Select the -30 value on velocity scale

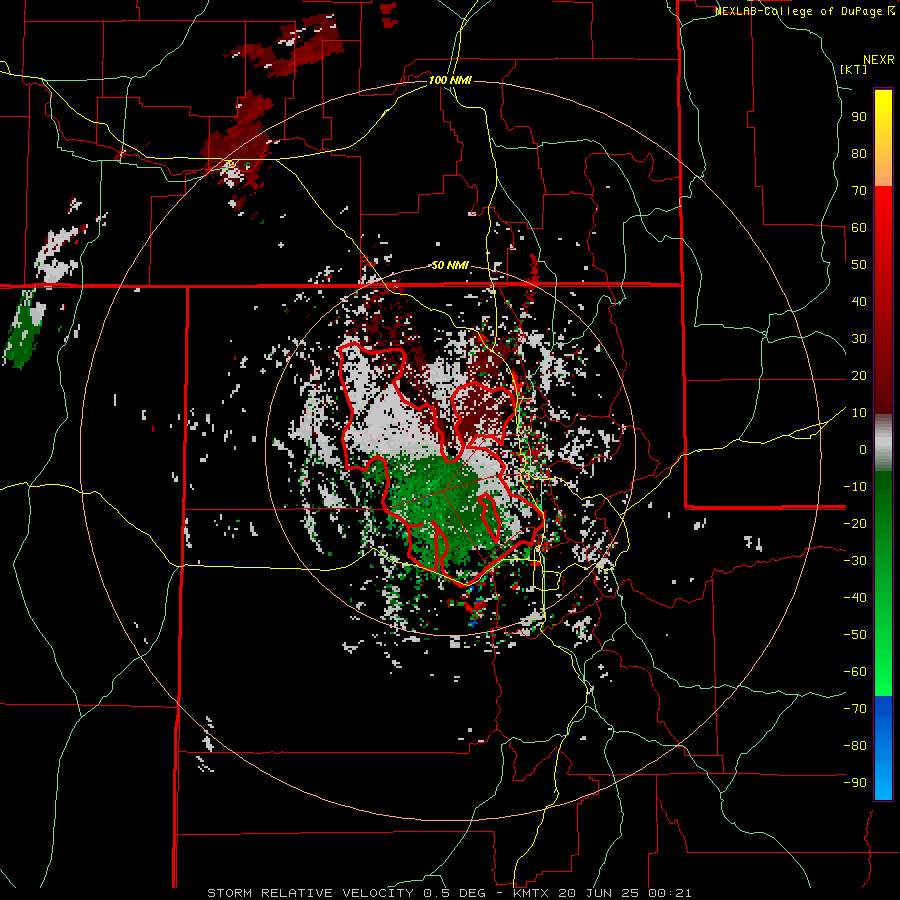click(855, 561)
